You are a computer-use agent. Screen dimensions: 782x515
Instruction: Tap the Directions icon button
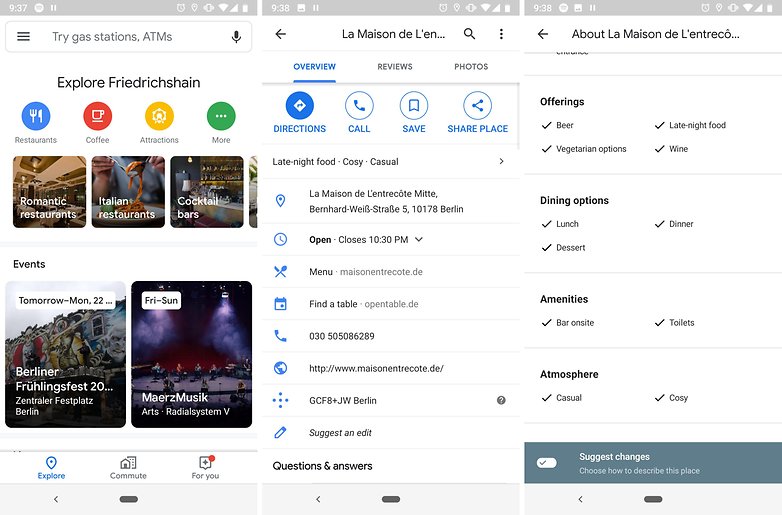tap(300, 105)
